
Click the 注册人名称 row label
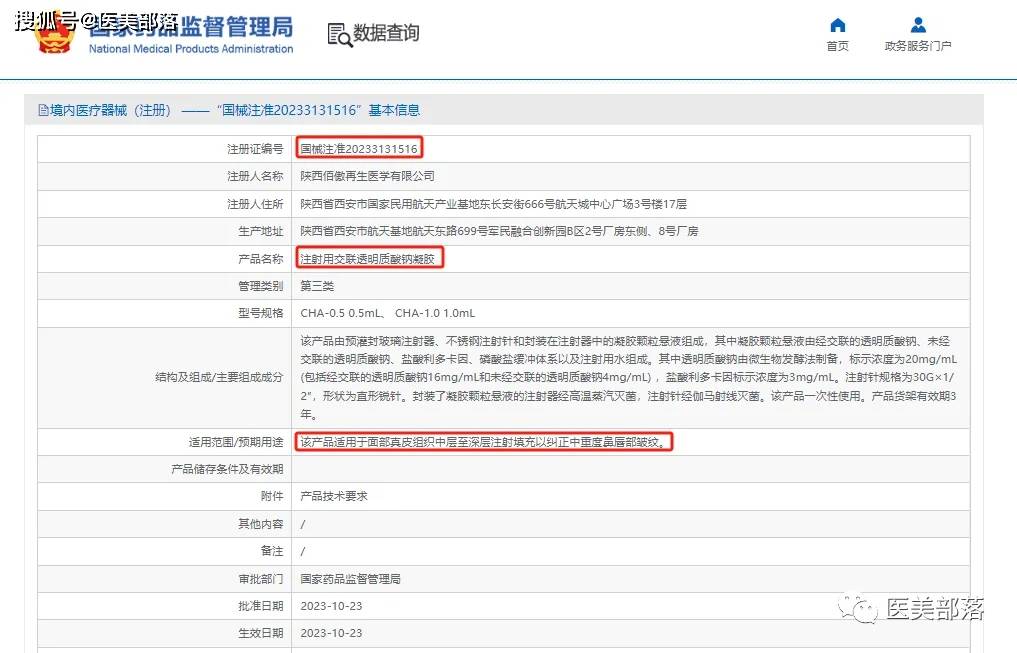coord(255,176)
